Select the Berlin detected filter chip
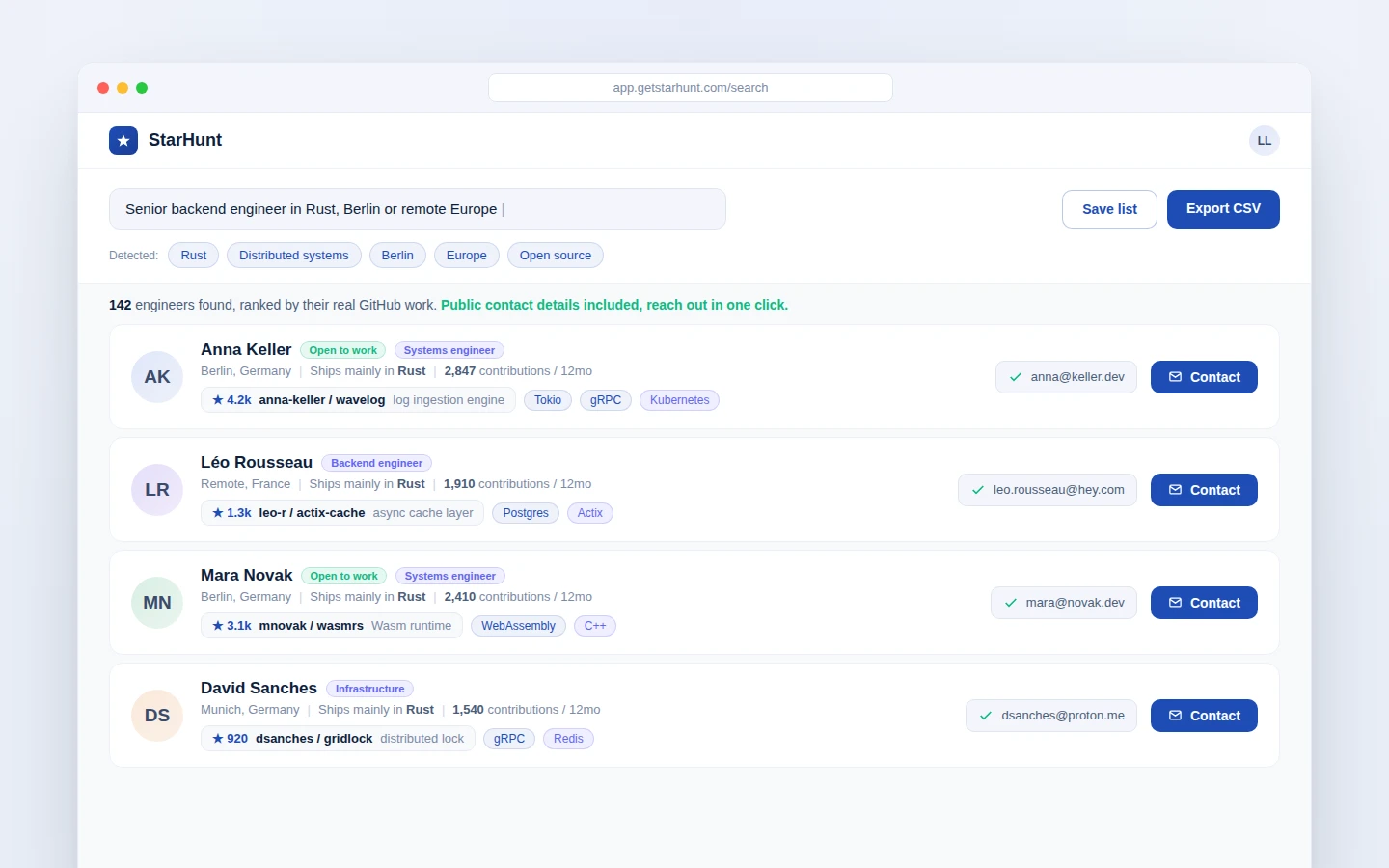Screen dimensions: 1389x868 (x=397, y=256)
